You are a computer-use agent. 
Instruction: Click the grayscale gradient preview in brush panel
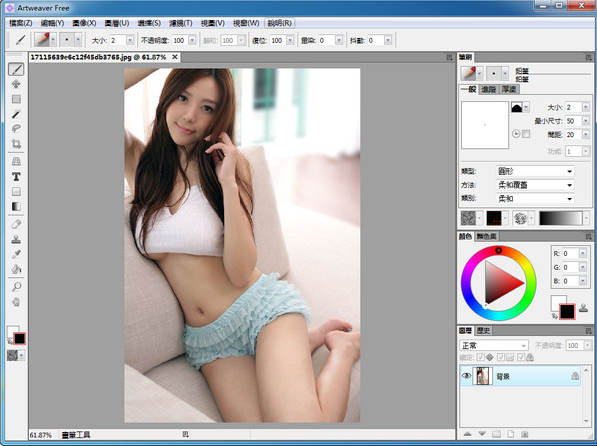(560, 218)
